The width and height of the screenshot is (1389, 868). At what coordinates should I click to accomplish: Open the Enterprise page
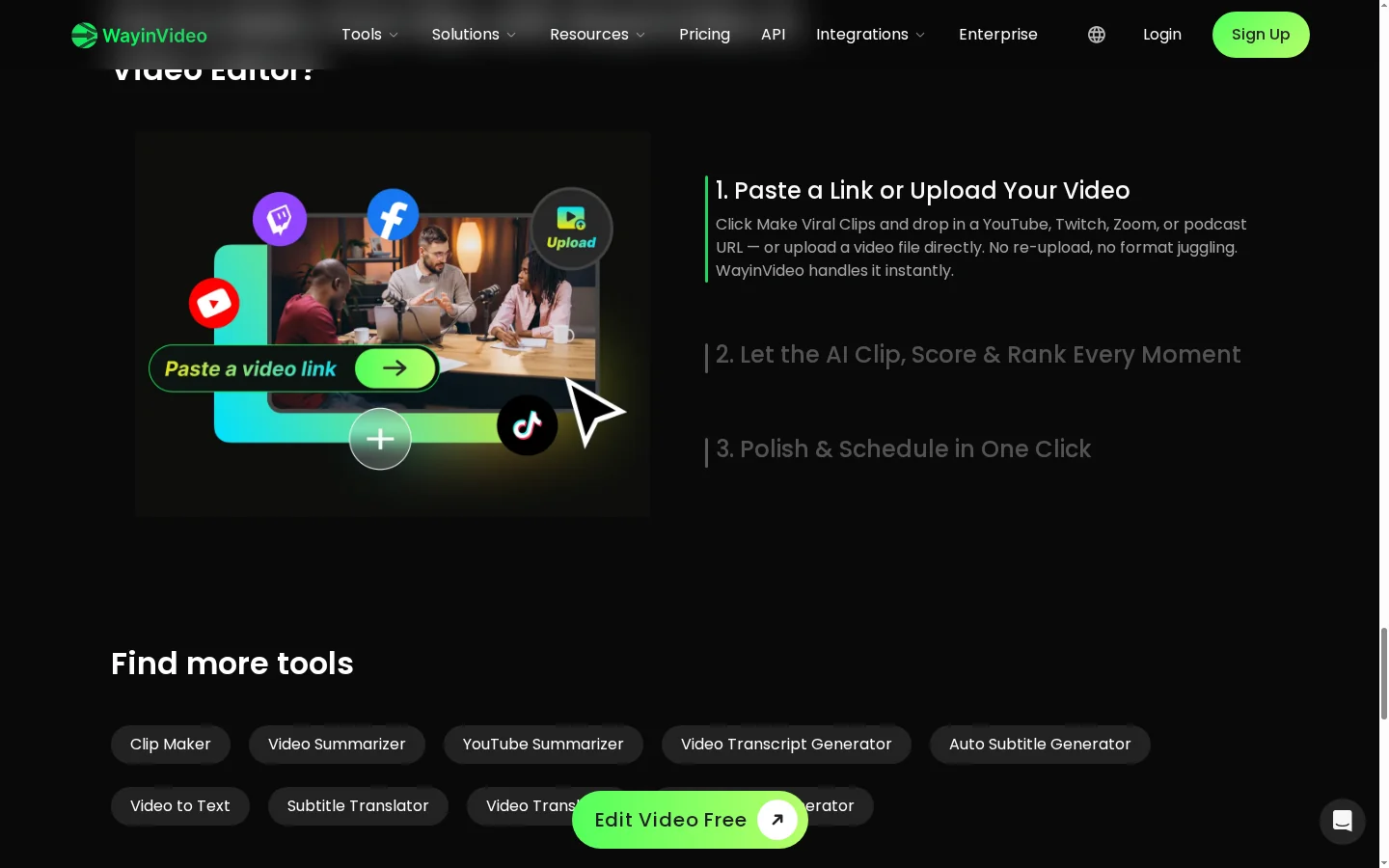[x=998, y=35]
